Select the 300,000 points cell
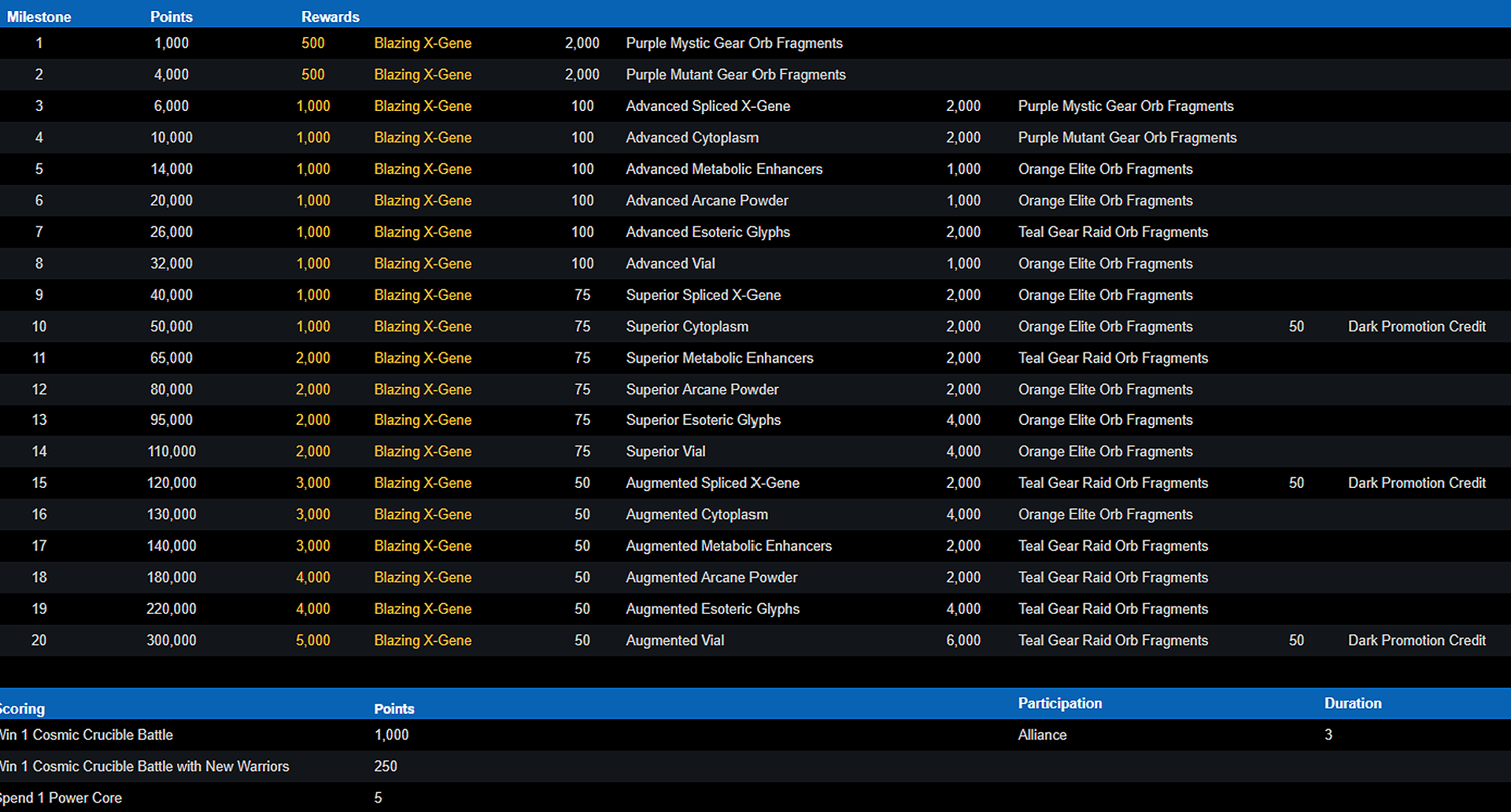The image size is (1511, 812). click(x=171, y=640)
